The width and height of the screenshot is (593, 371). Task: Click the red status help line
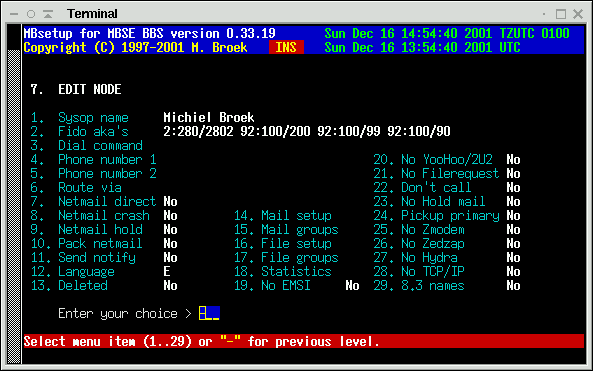click(x=304, y=341)
